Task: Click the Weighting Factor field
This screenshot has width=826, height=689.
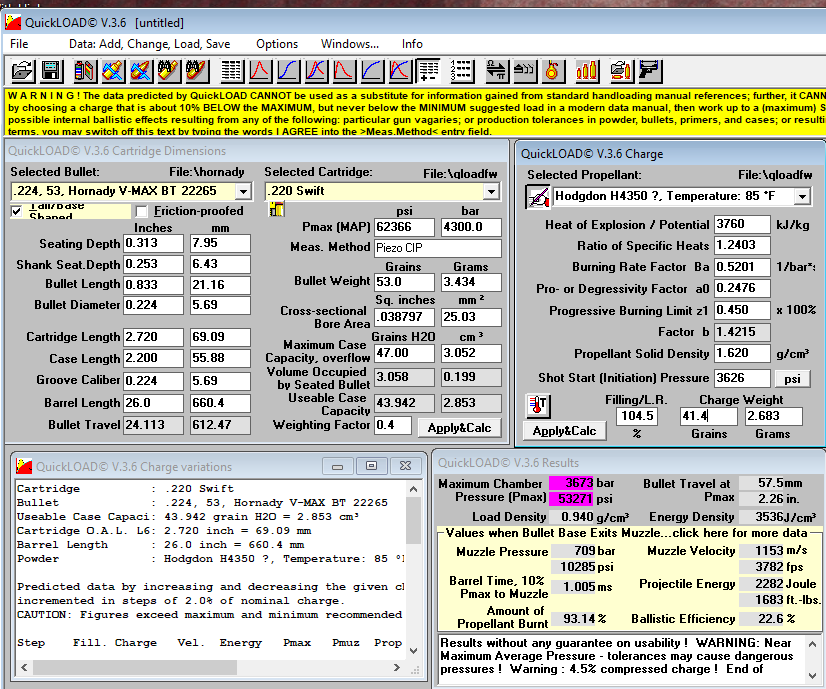Action: [393, 425]
